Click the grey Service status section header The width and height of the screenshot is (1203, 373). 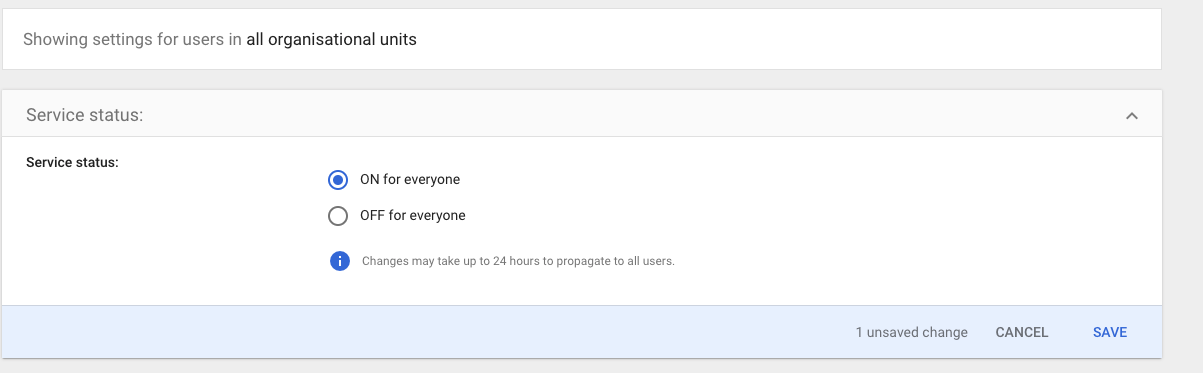[x=582, y=115]
